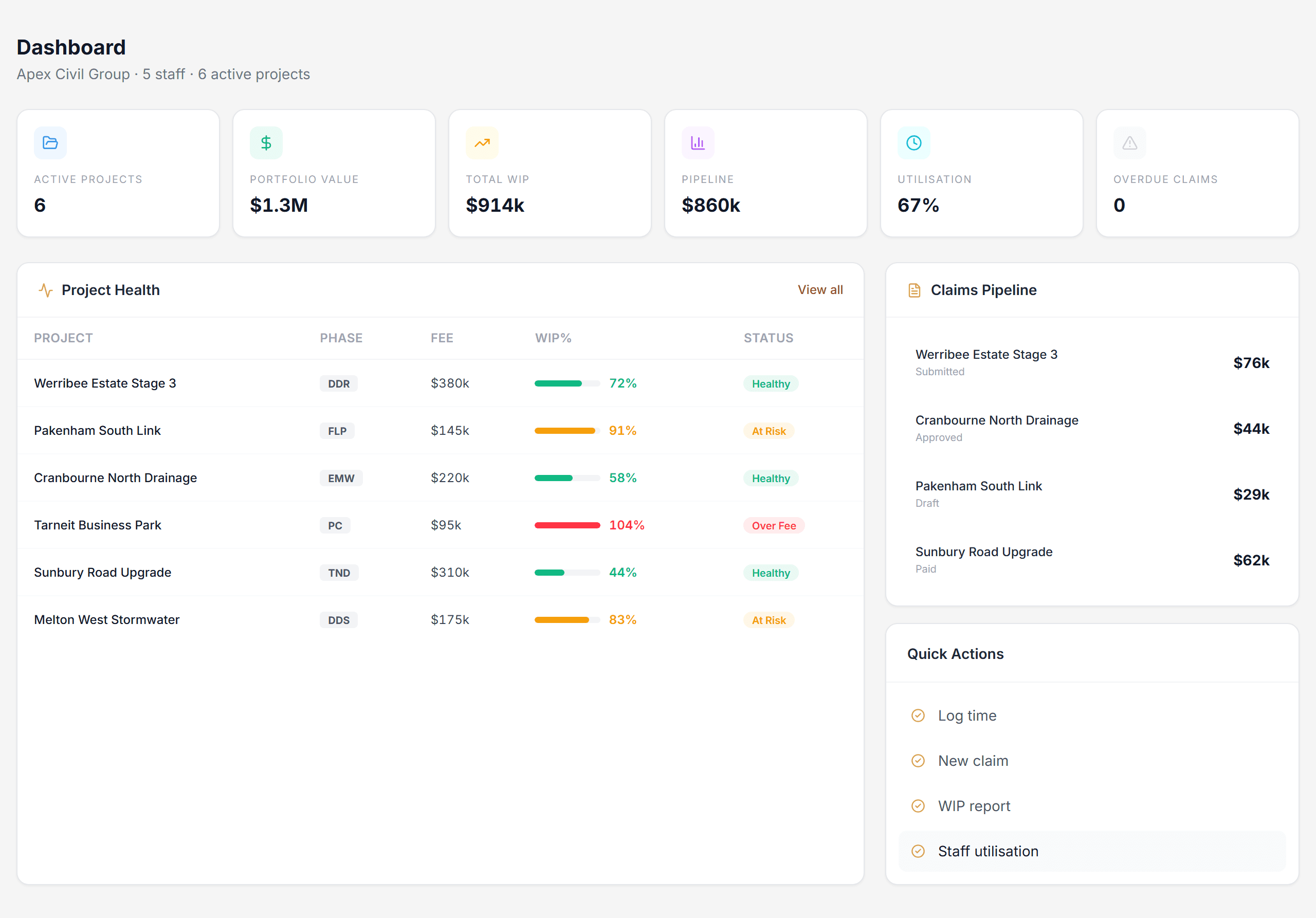
Task: Click the check icon beside WIP report
Action: (x=918, y=806)
